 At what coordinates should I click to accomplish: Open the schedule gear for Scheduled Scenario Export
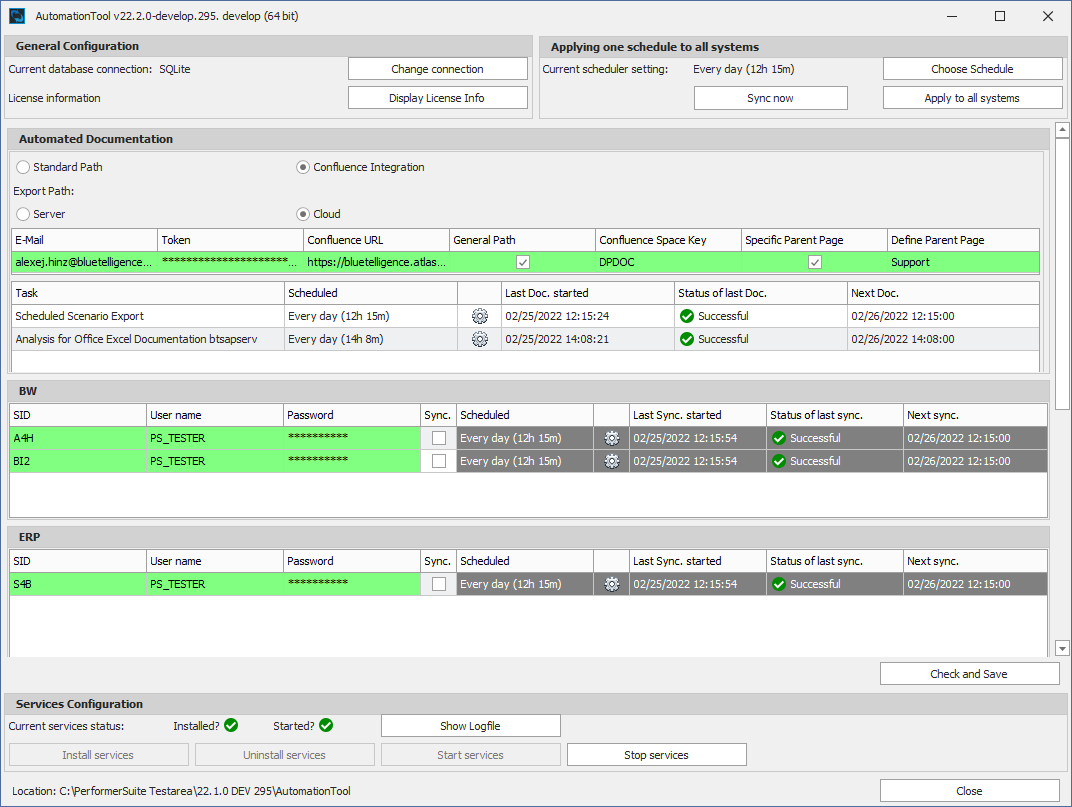pos(479,315)
